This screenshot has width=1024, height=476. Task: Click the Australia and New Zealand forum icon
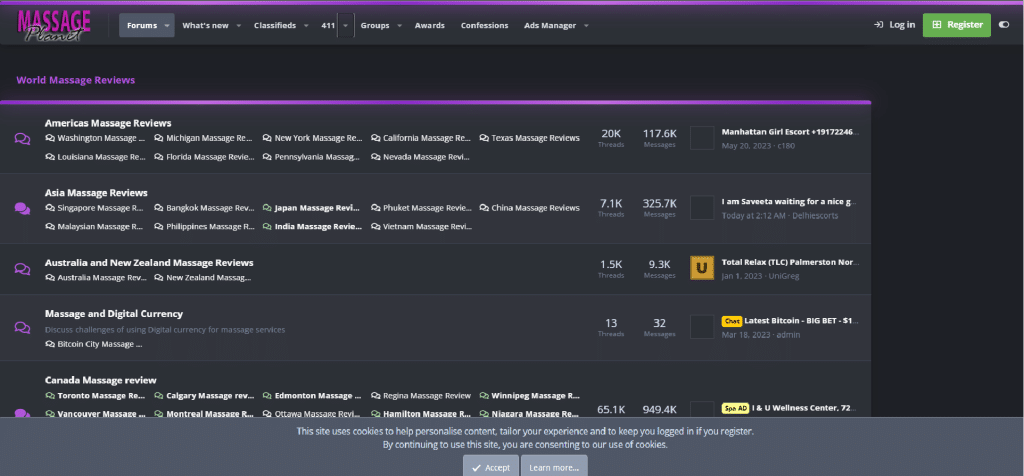[x=22, y=269]
